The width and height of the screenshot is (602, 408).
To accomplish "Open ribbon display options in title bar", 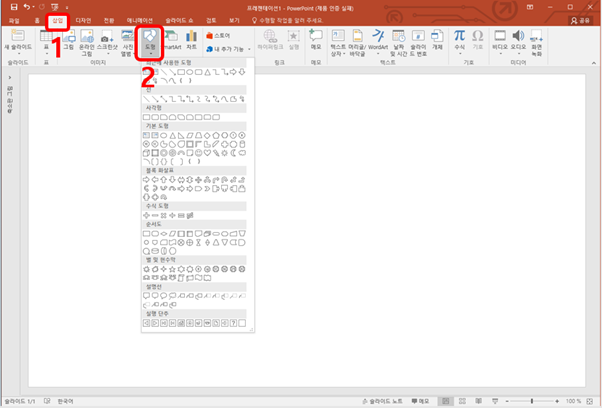I will (x=530, y=7).
